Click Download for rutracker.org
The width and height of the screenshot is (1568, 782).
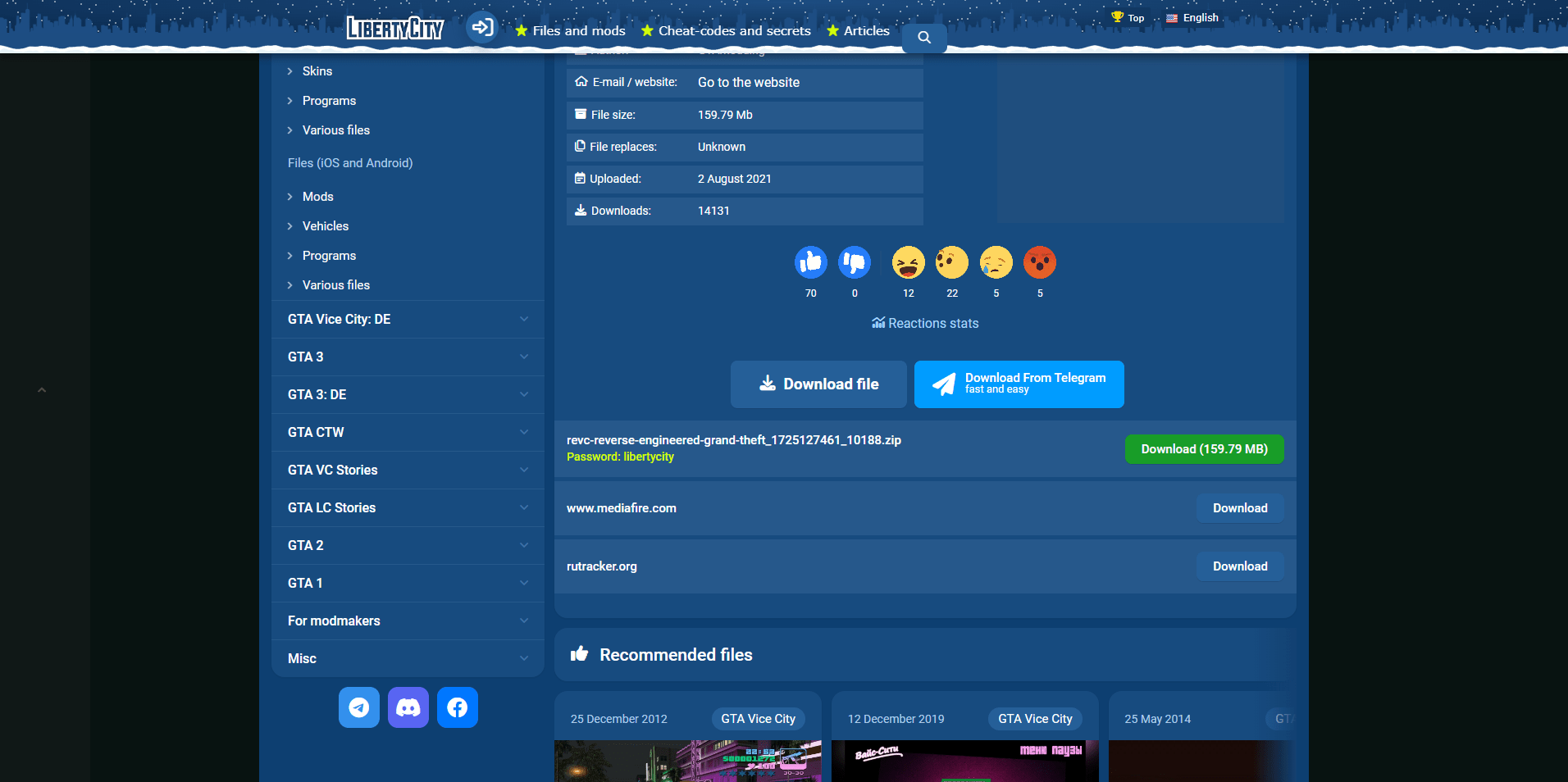(1240, 566)
